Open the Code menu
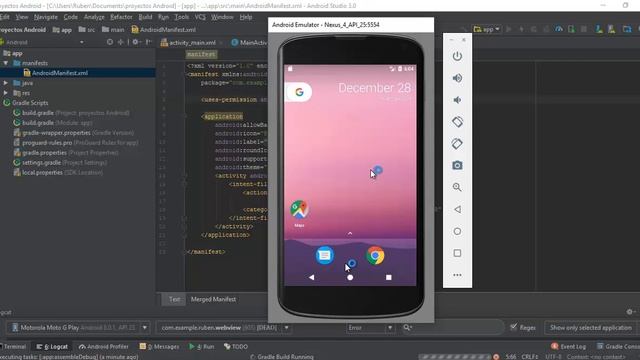This screenshot has height=360, width=640. pos(71,17)
